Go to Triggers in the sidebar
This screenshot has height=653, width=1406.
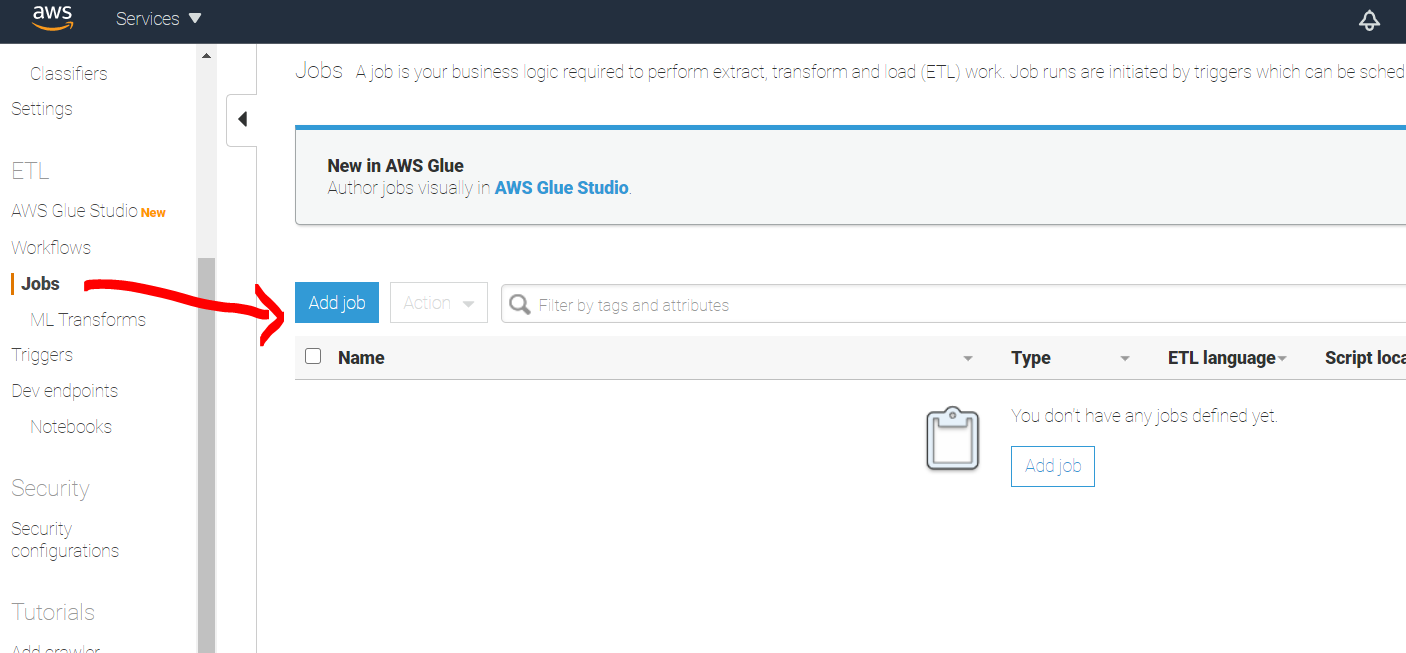(42, 355)
